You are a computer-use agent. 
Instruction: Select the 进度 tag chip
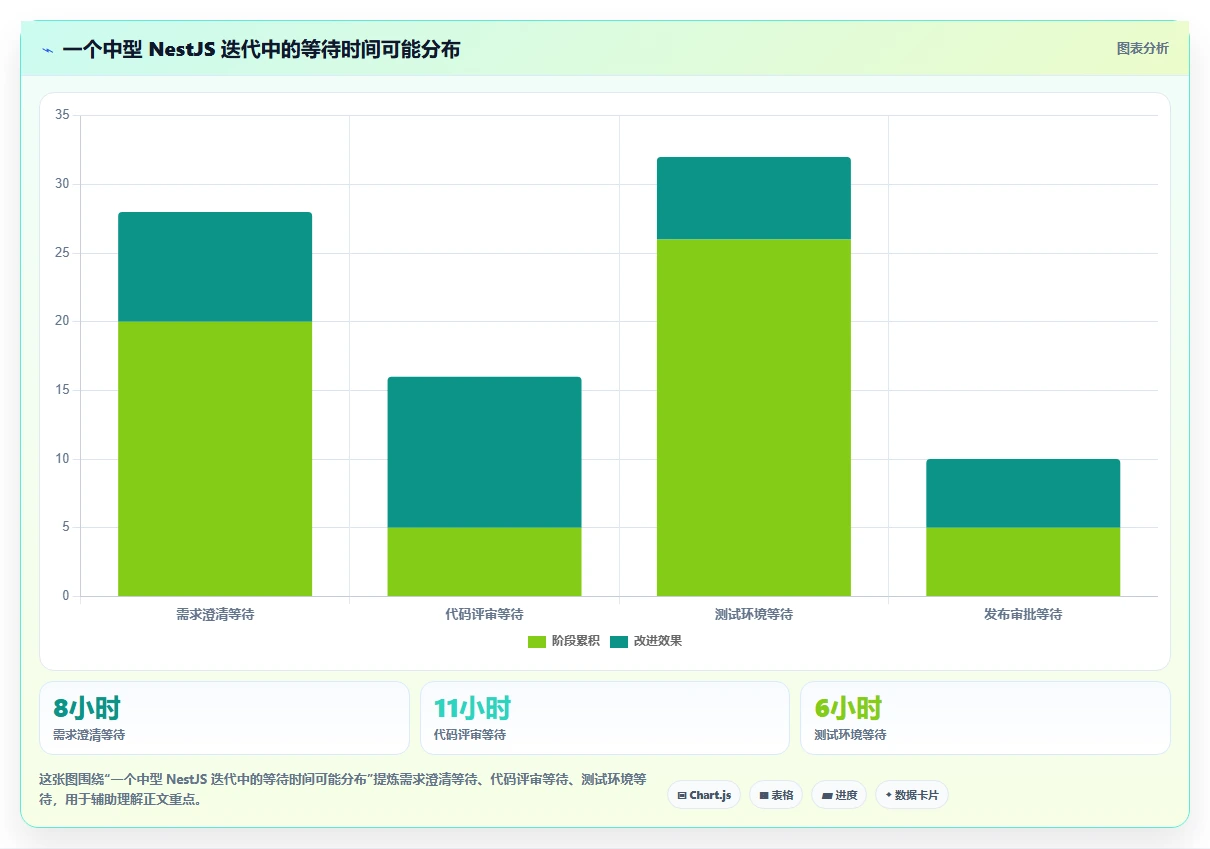pyautogui.click(x=839, y=795)
